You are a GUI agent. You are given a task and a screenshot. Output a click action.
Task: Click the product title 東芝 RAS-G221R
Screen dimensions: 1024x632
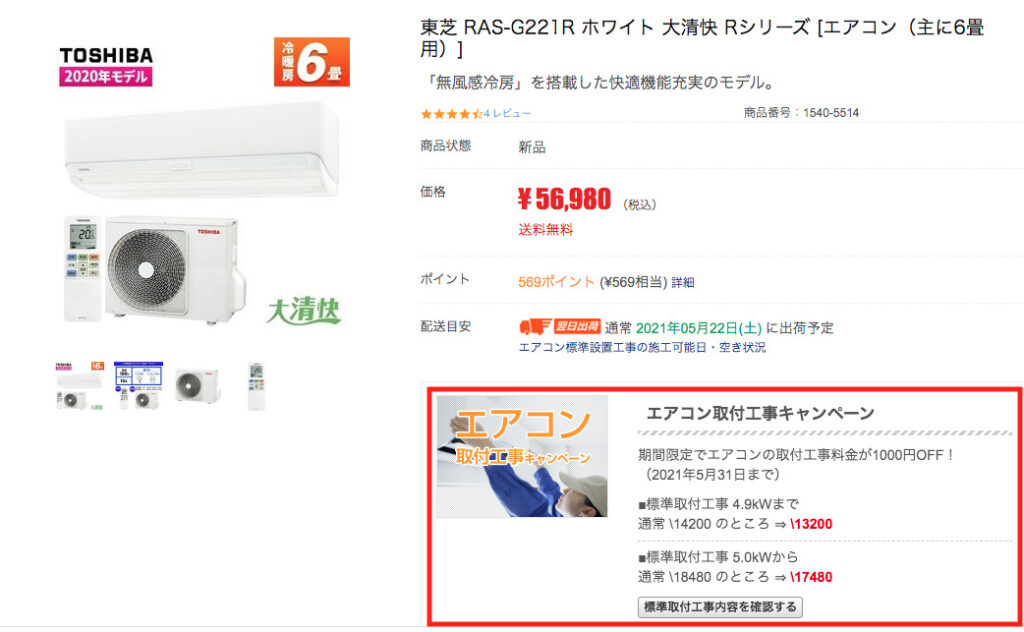[497, 27]
